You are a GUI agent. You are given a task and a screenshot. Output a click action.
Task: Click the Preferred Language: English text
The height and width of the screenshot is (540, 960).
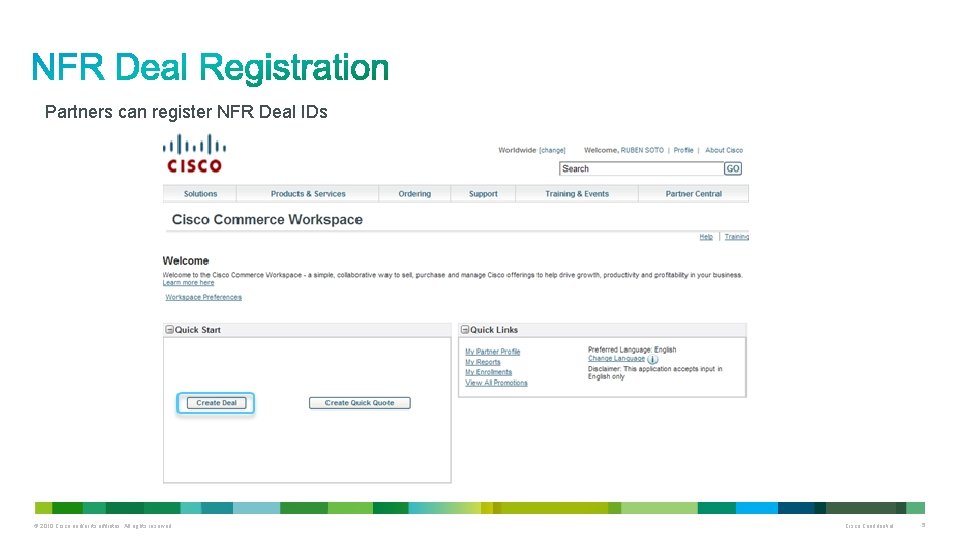(632, 350)
